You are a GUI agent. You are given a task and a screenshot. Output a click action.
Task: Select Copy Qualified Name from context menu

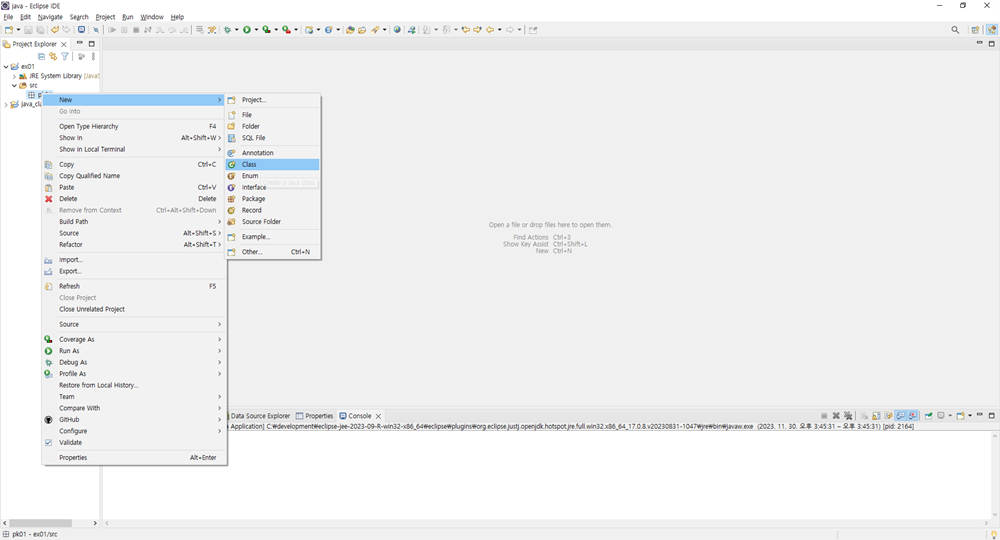135,176
